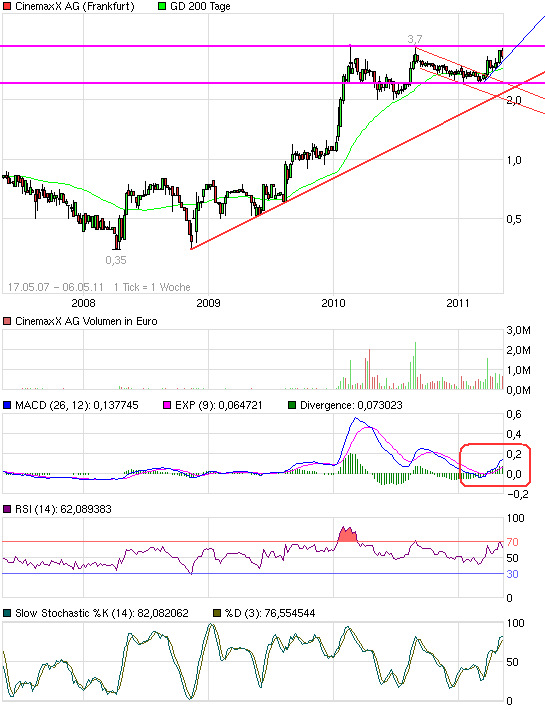Viewport: 545px width, 710px height.
Task: Click the '3,7' high price label
Action: pyautogui.click(x=415, y=39)
